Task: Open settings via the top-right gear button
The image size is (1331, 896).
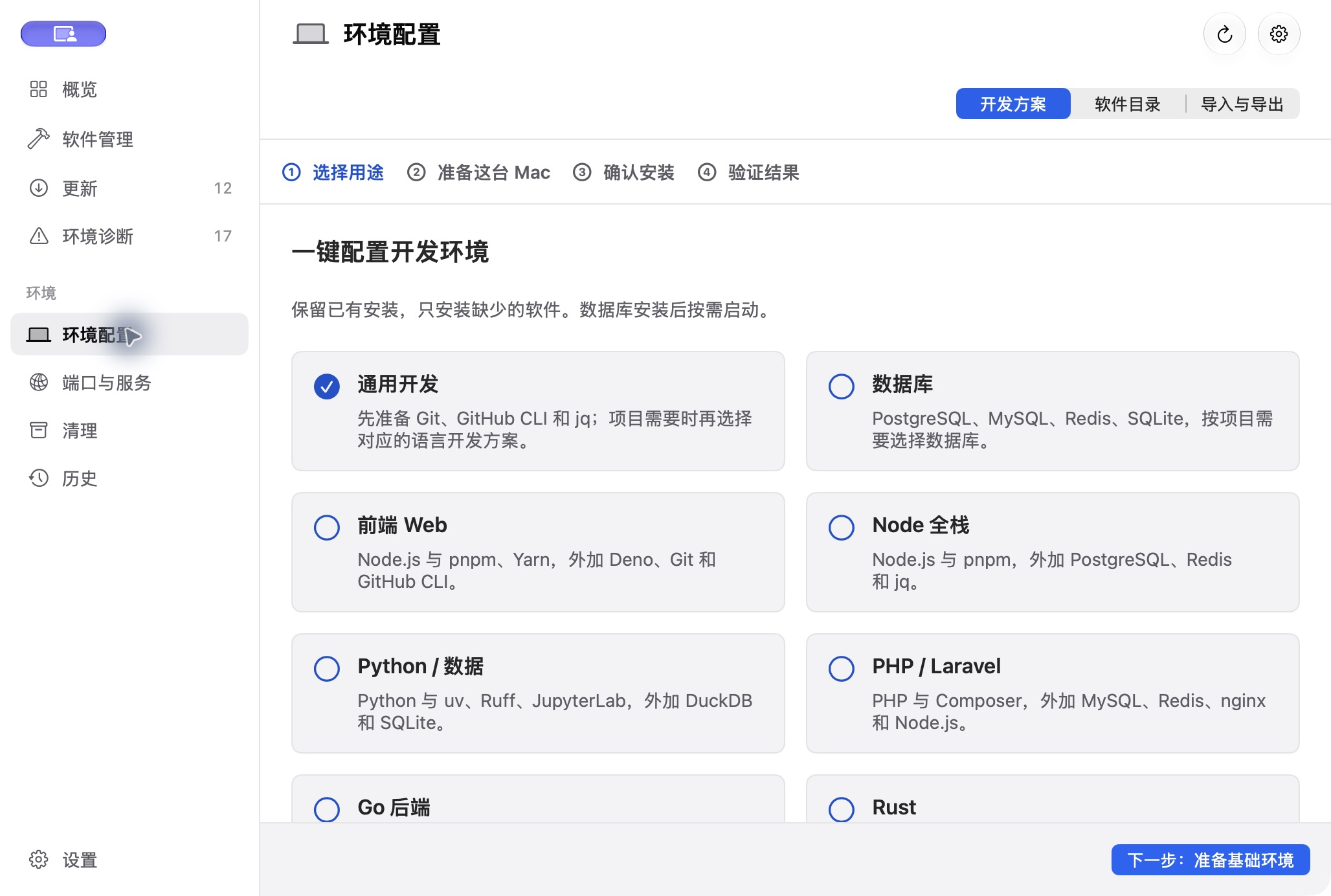Action: pyautogui.click(x=1279, y=34)
